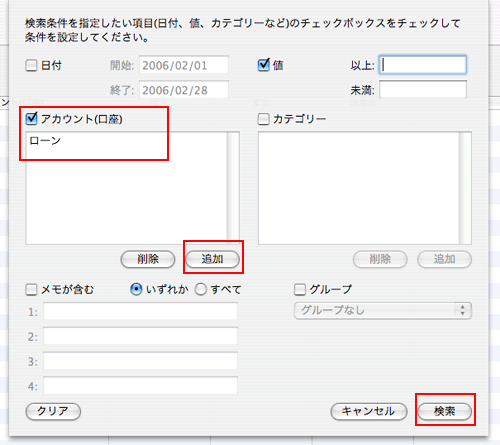
Task: Click the キャンセル button
Action: pos(369,411)
